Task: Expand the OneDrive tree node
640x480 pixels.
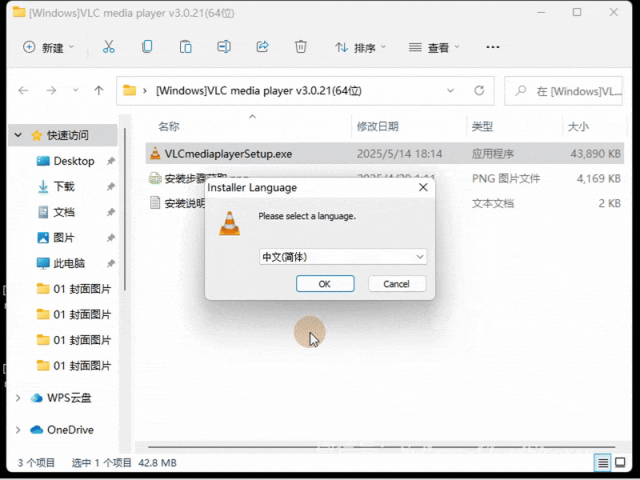Action: coord(18,430)
